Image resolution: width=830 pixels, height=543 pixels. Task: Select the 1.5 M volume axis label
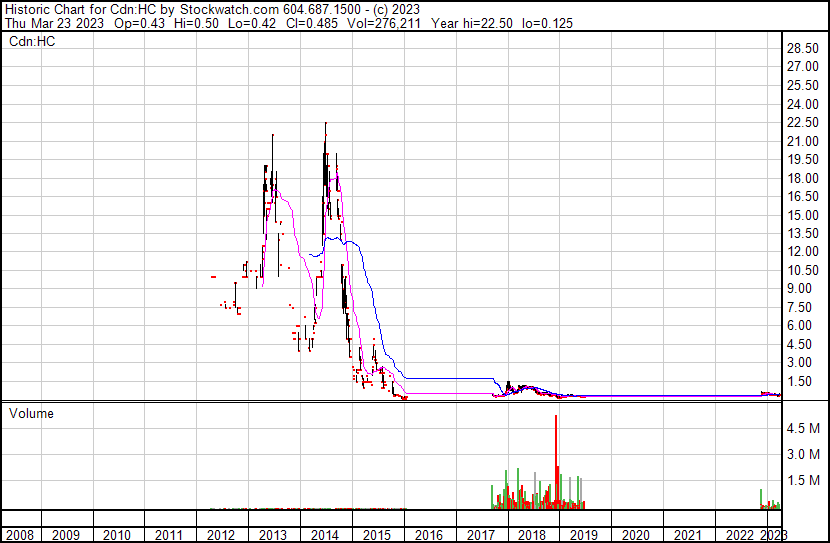[803, 480]
